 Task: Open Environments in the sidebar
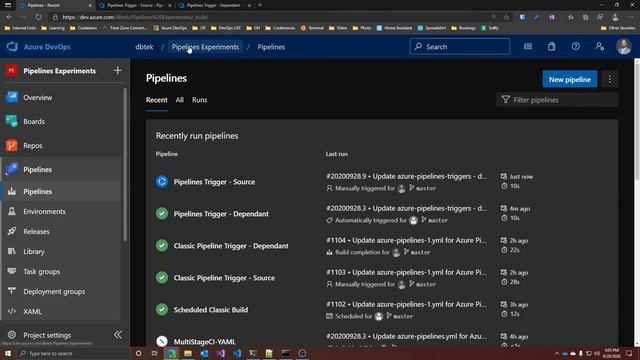click(44, 211)
